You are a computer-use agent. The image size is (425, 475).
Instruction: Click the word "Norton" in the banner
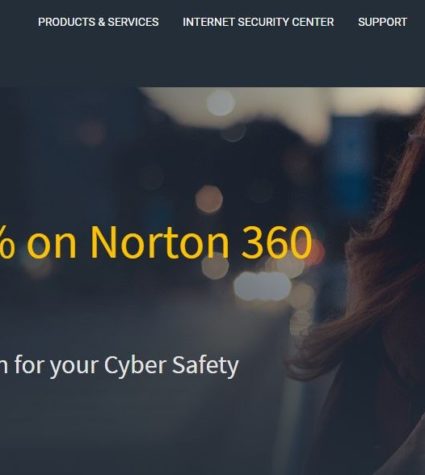pyautogui.click(x=160, y=242)
